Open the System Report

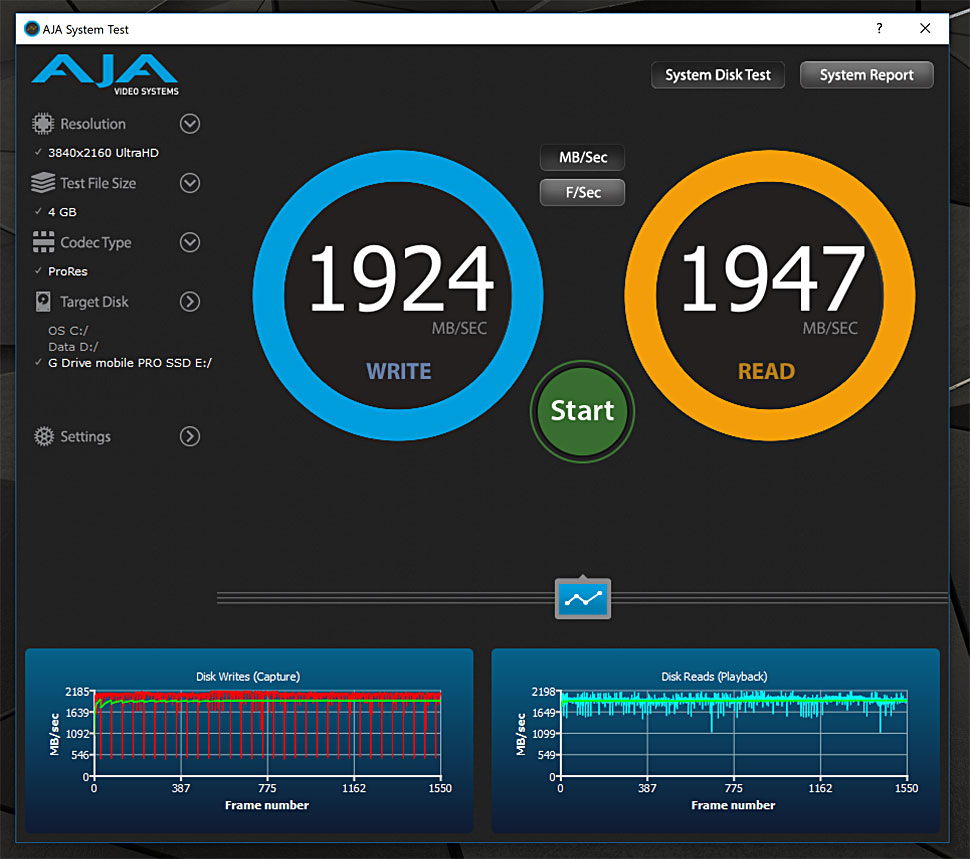tap(866, 75)
